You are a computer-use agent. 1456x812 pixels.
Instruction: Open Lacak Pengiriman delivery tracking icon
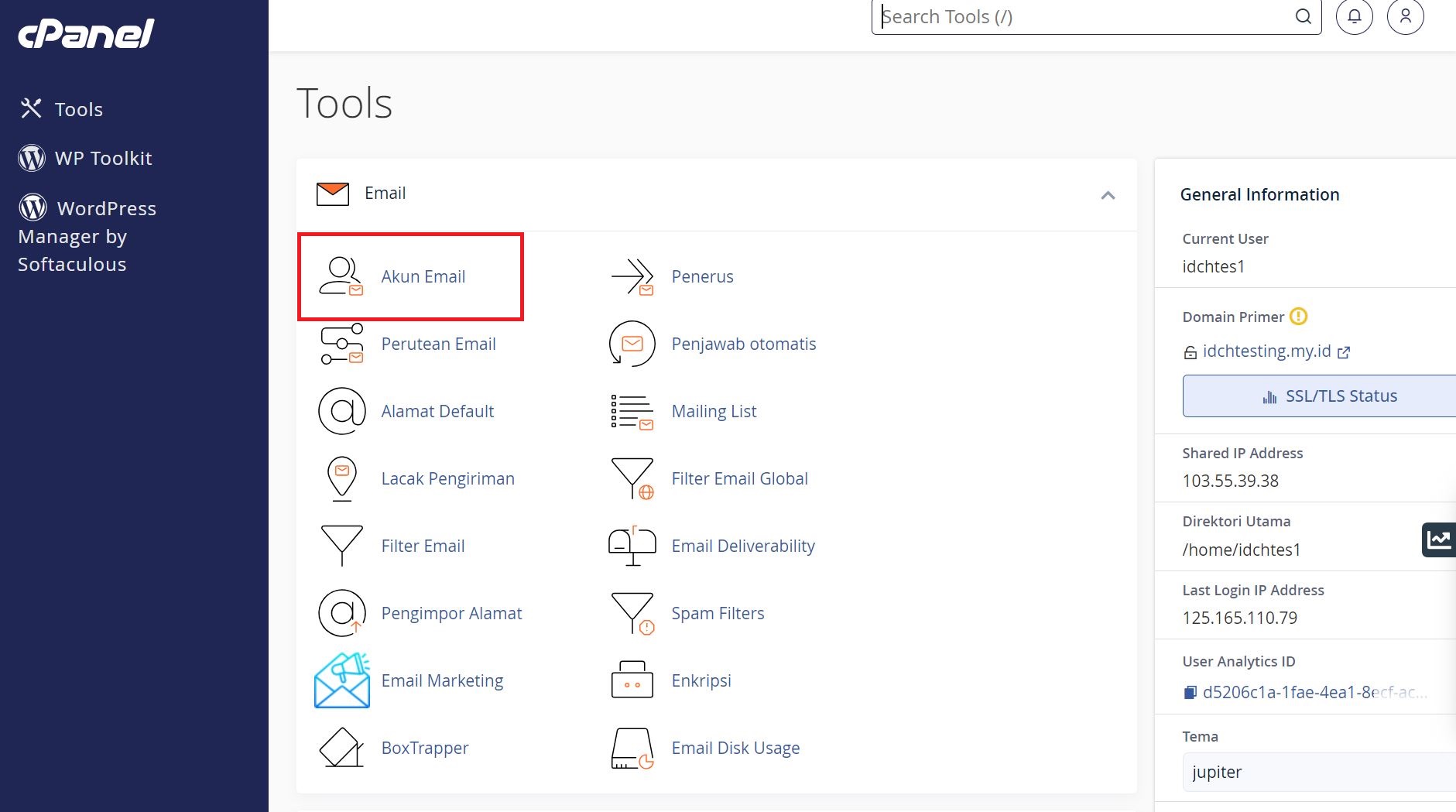tap(341, 478)
